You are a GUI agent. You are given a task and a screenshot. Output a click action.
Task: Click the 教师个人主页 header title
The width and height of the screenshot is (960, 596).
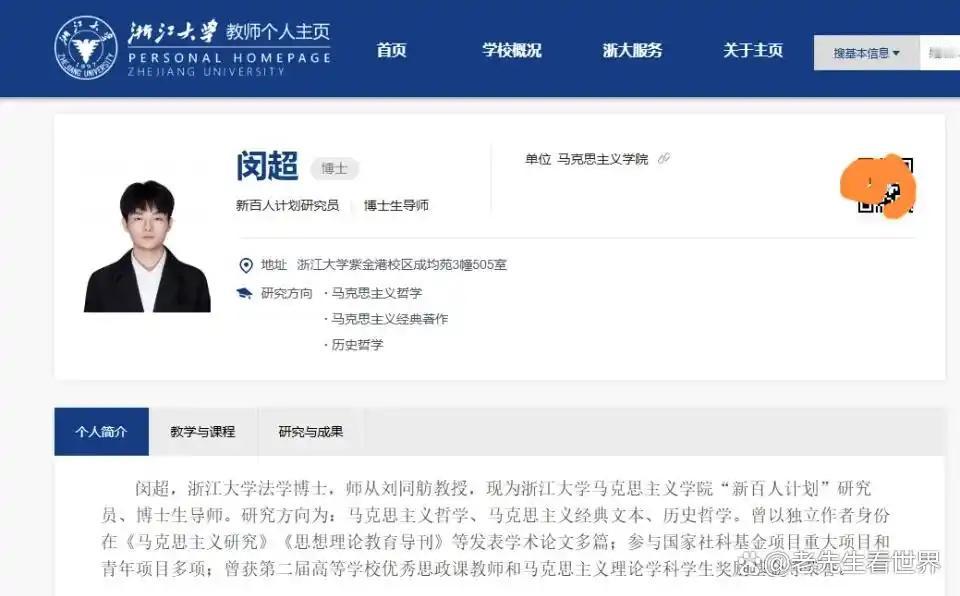(278, 31)
